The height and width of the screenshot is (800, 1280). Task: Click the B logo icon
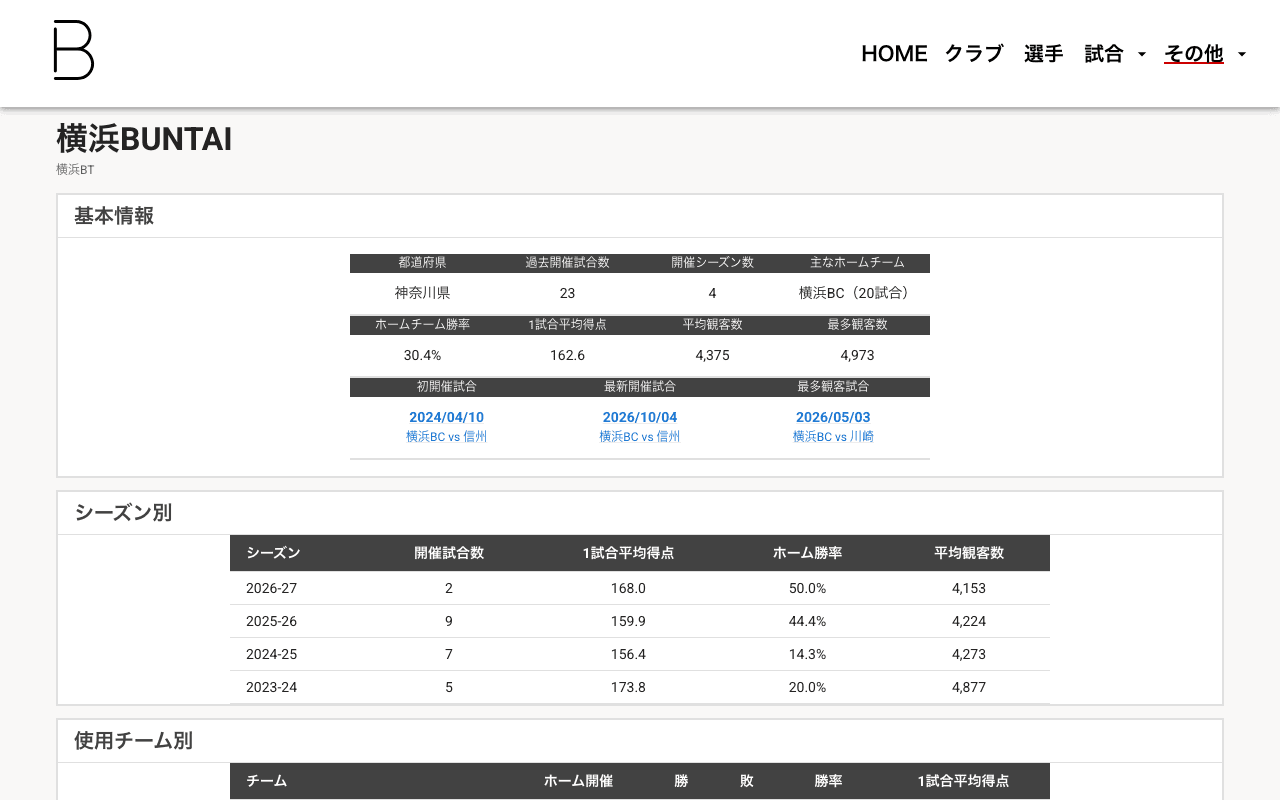coord(73,50)
